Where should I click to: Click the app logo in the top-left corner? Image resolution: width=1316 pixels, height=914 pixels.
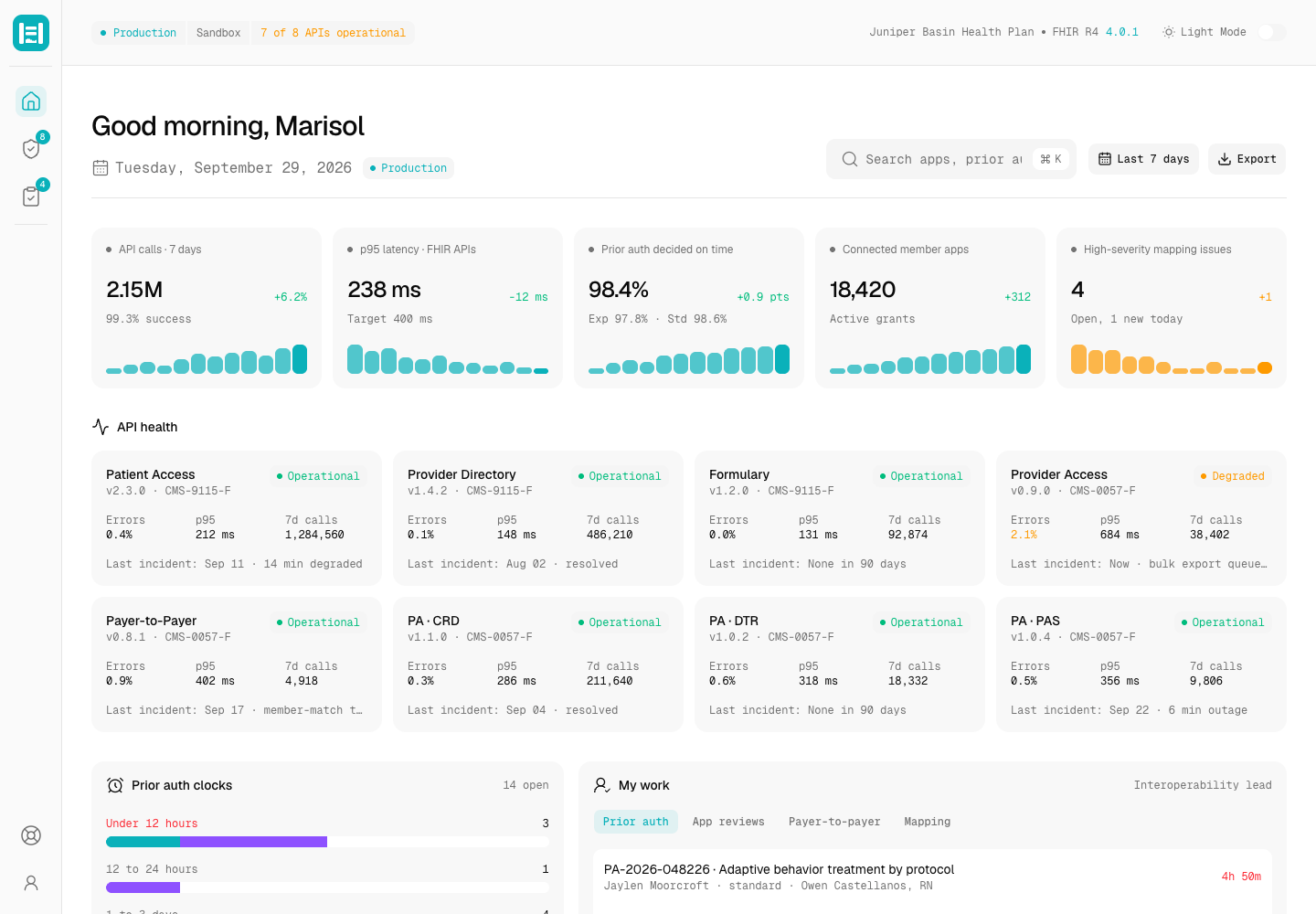[x=31, y=33]
